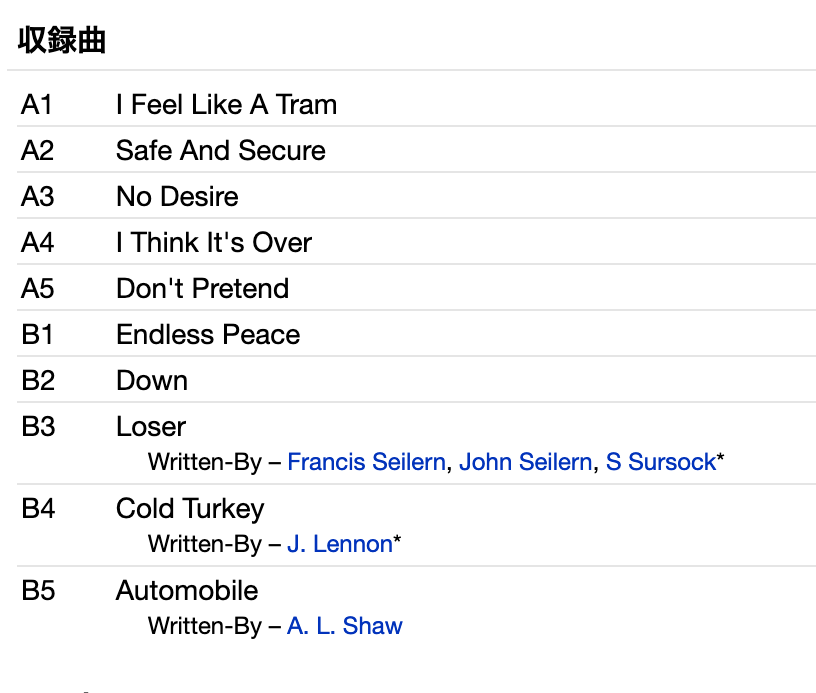Open the Francis Seilern artist link
The image size is (816, 693).
[366, 462]
